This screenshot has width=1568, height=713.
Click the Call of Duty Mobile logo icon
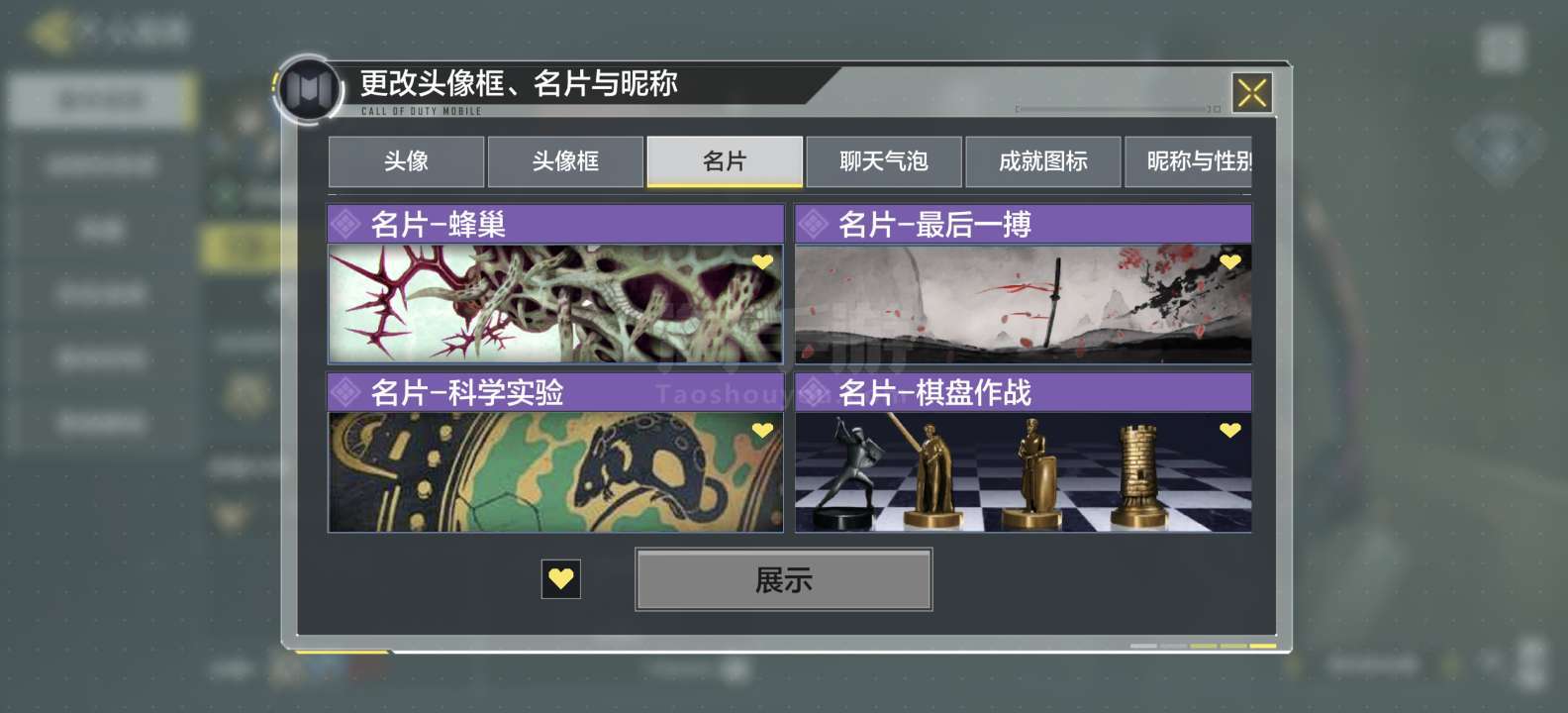pyautogui.click(x=311, y=89)
